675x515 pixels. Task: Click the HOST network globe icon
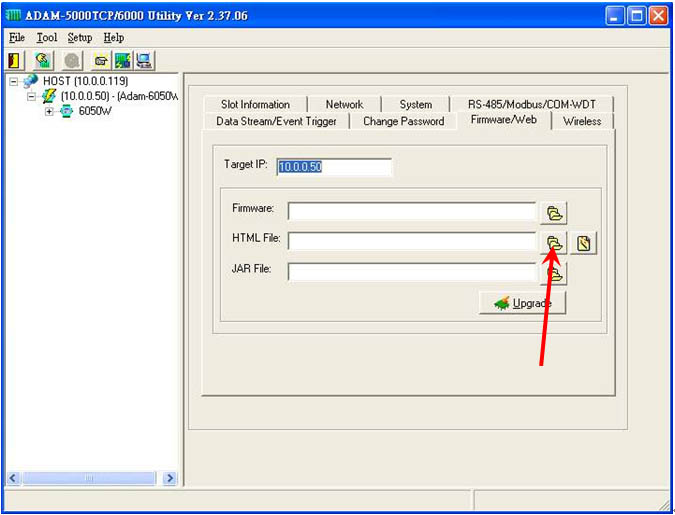[30, 81]
